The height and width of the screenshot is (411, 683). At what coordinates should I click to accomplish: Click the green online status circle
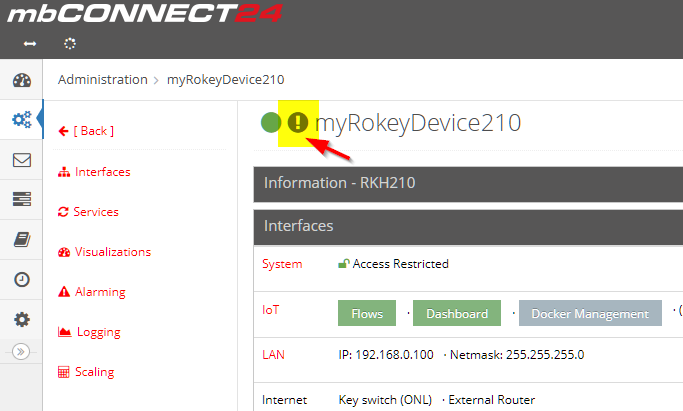click(x=271, y=122)
